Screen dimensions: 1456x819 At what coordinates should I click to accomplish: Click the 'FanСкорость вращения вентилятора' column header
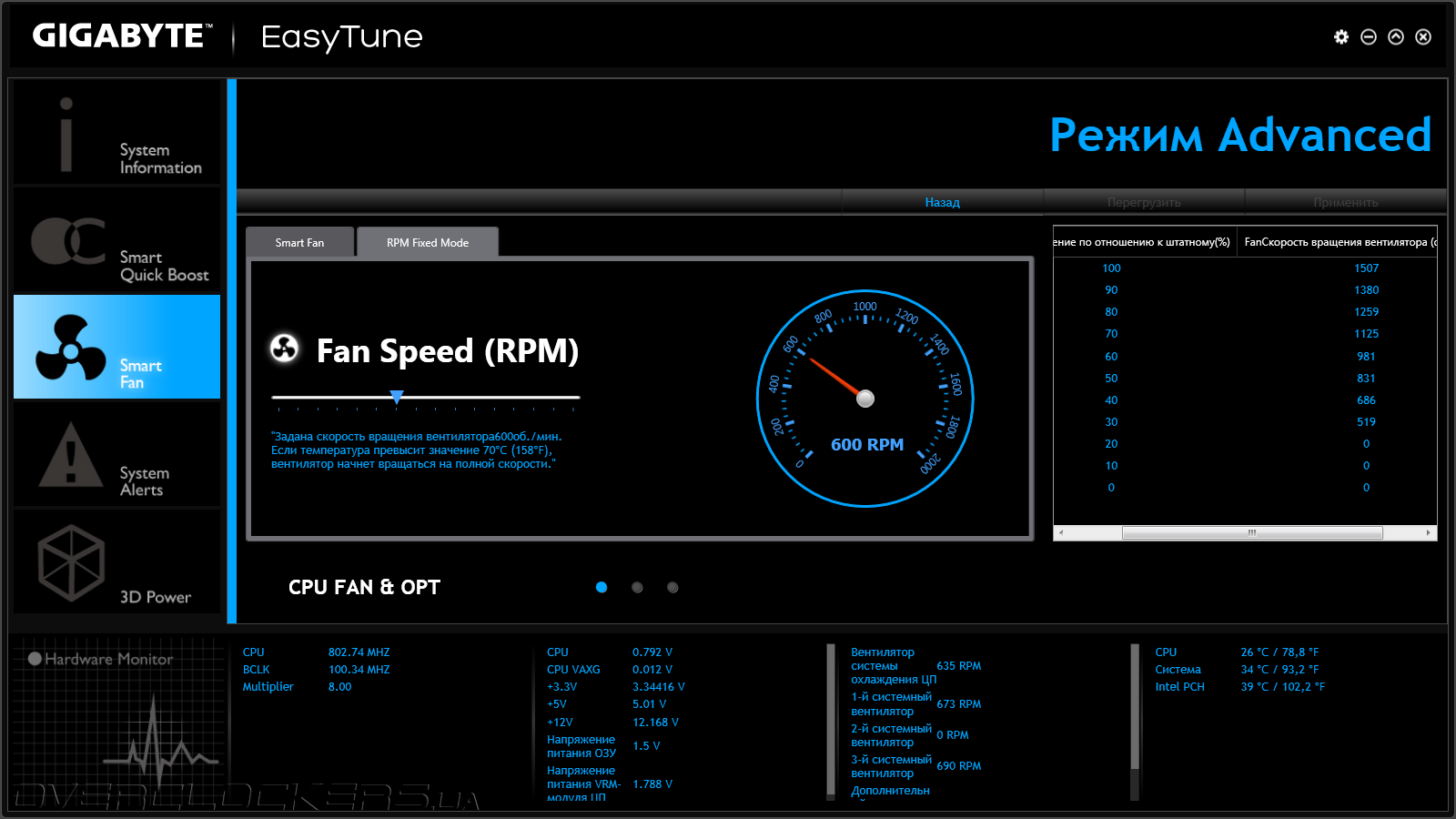pyautogui.click(x=1338, y=242)
